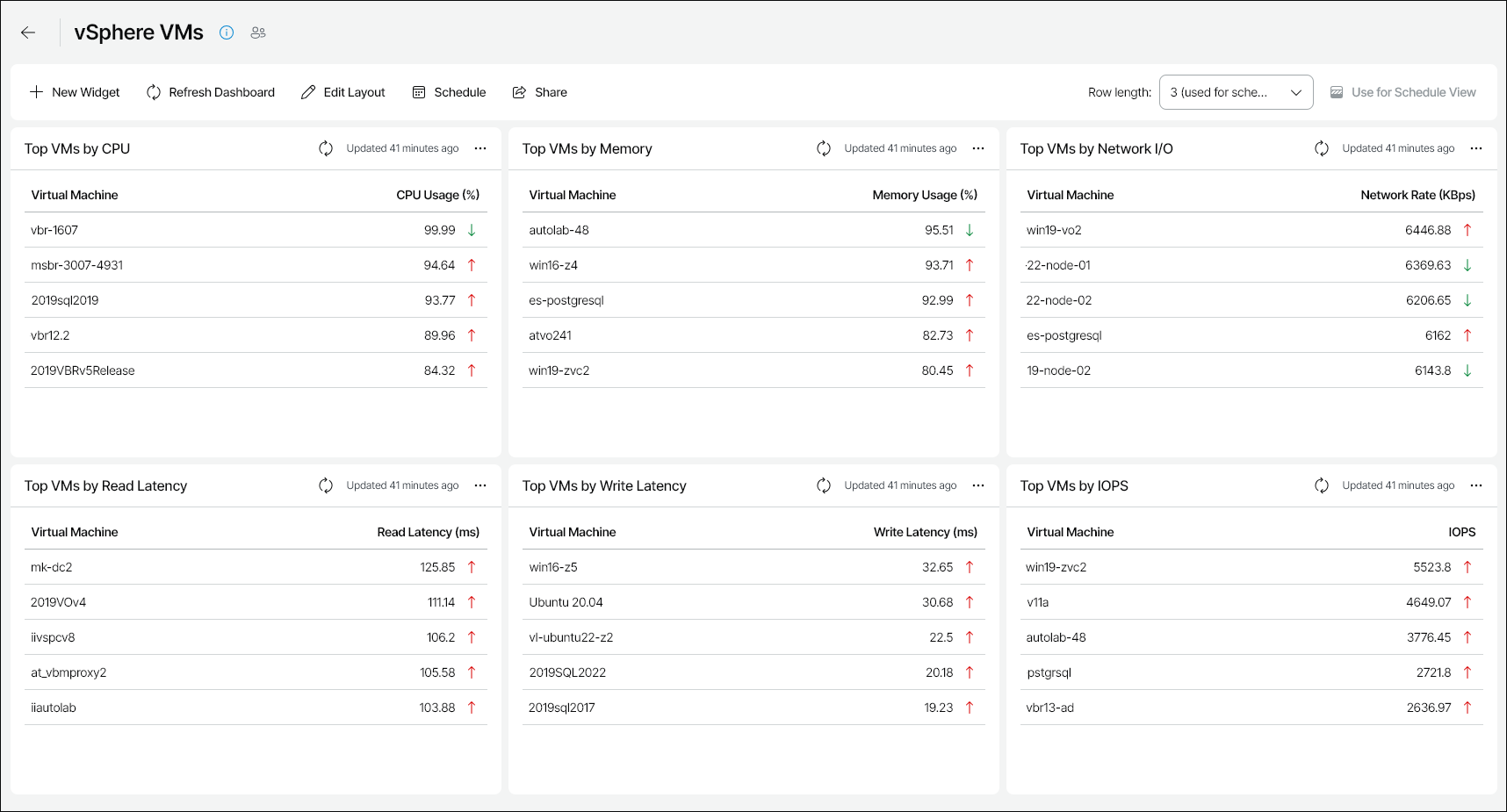Sort by Memory Usage (%) column header

click(x=925, y=195)
